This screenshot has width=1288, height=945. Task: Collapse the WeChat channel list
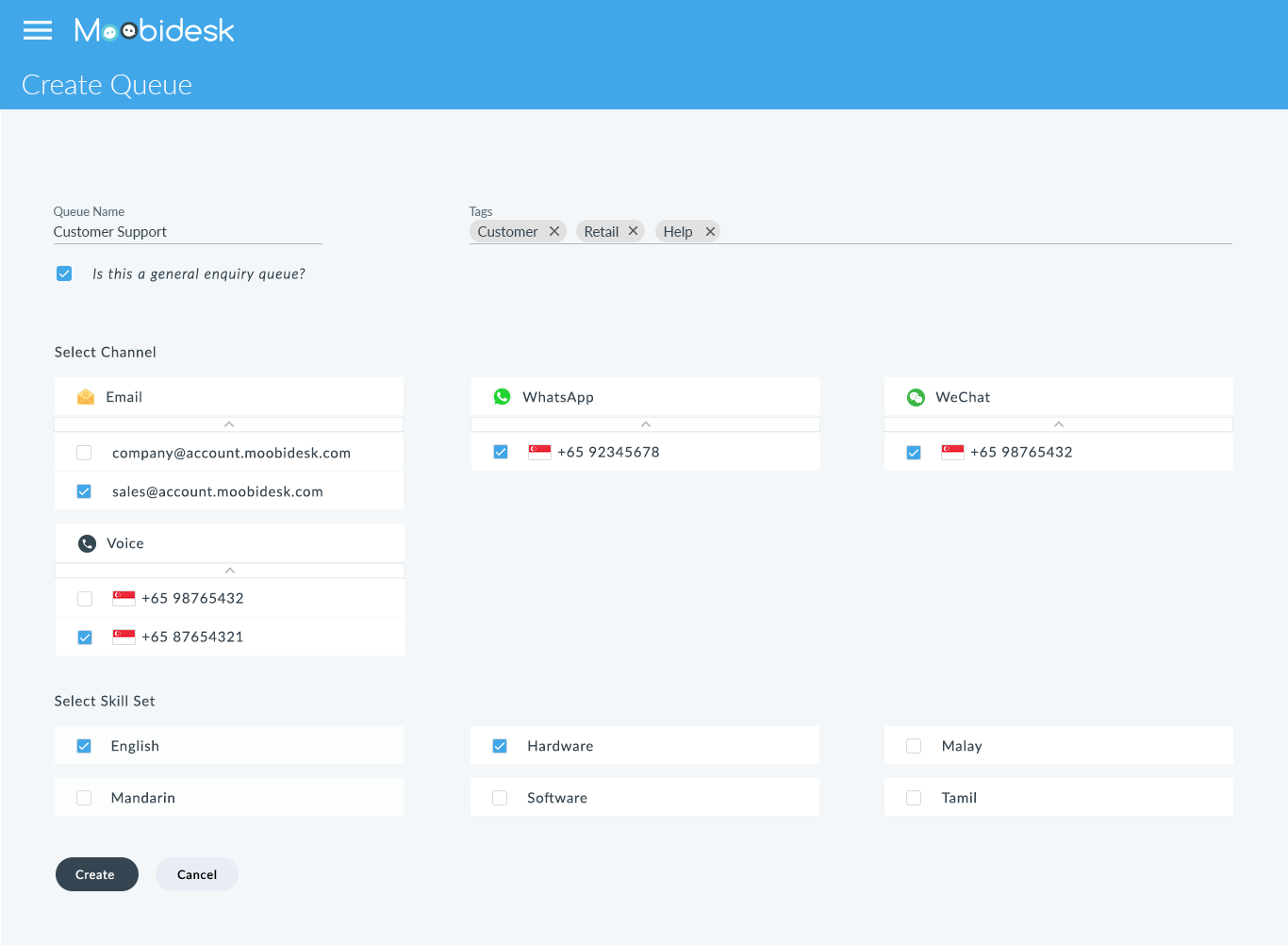click(x=1059, y=424)
